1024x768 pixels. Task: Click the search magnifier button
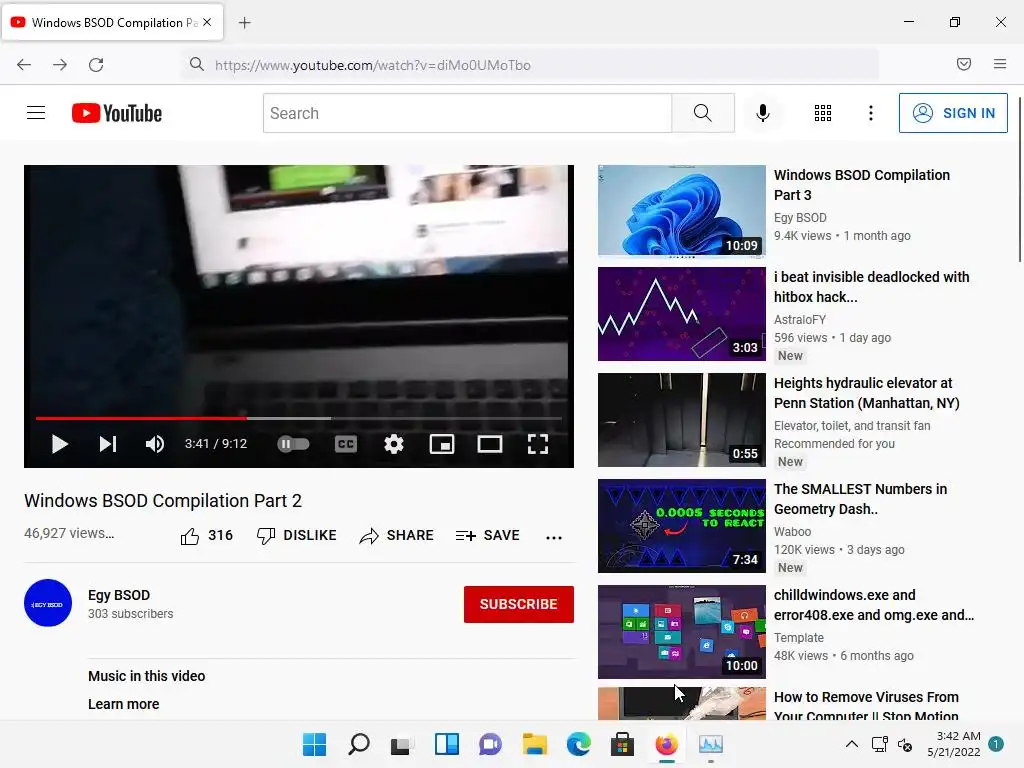click(x=703, y=113)
